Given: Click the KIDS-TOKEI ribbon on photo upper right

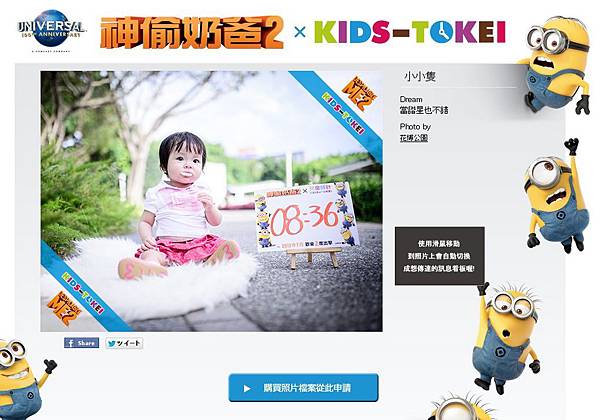Looking at the screenshot, I should [343, 114].
